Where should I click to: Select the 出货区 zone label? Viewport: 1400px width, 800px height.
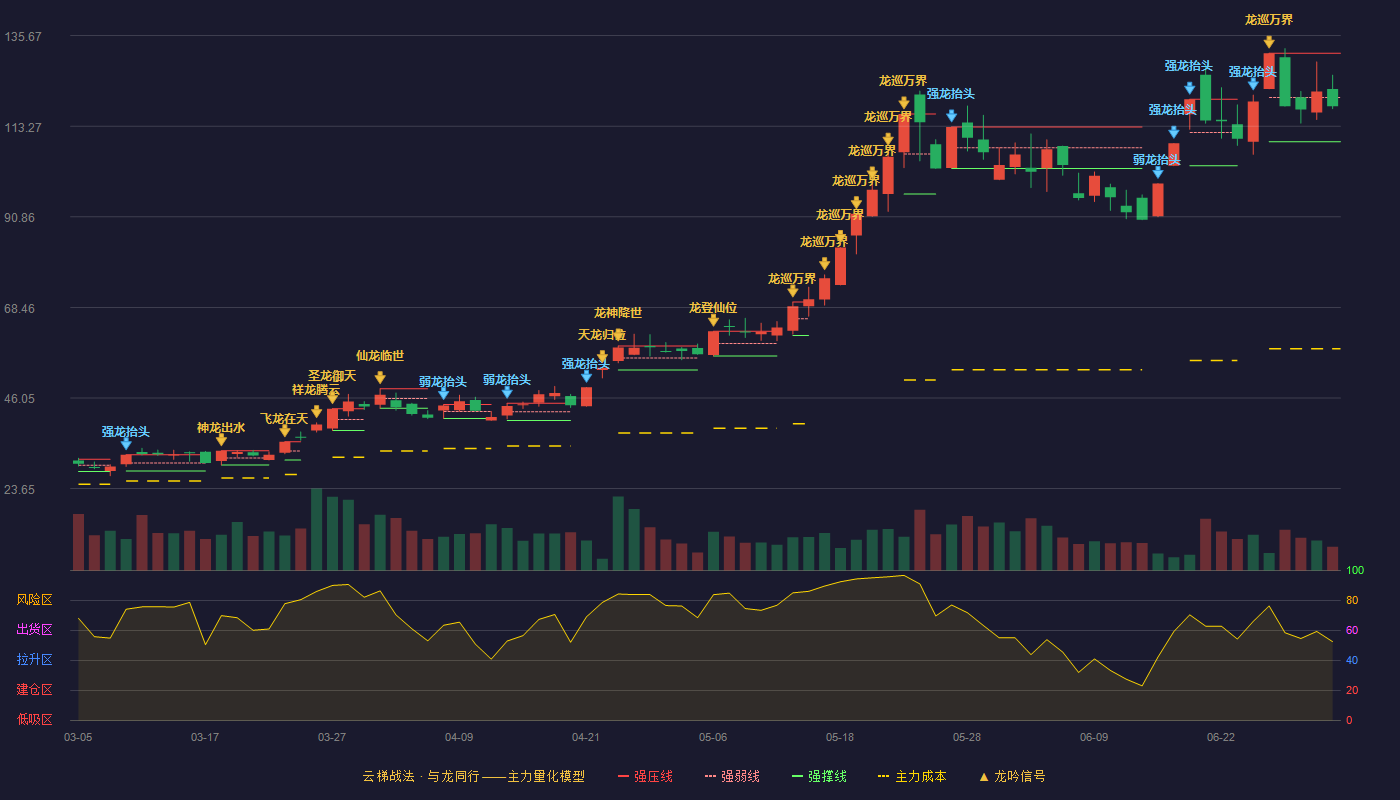click(x=34, y=630)
